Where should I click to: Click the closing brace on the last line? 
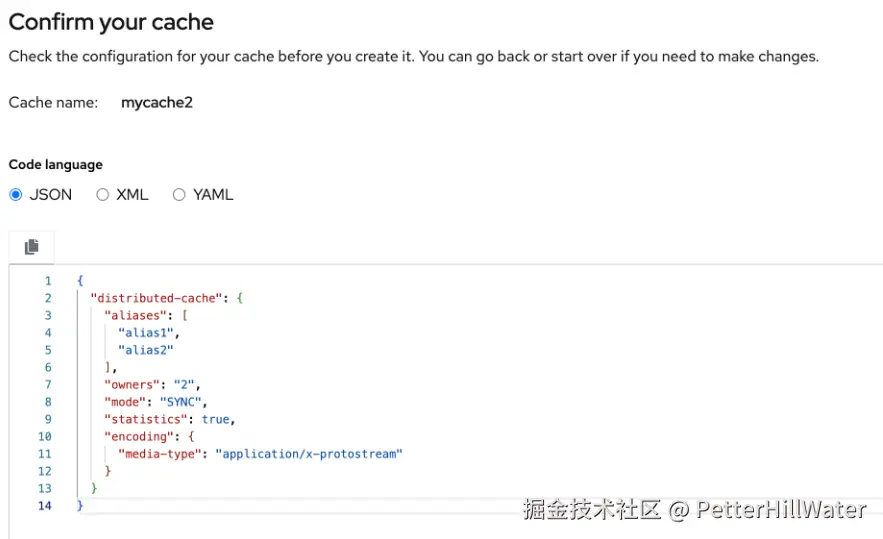pos(80,506)
